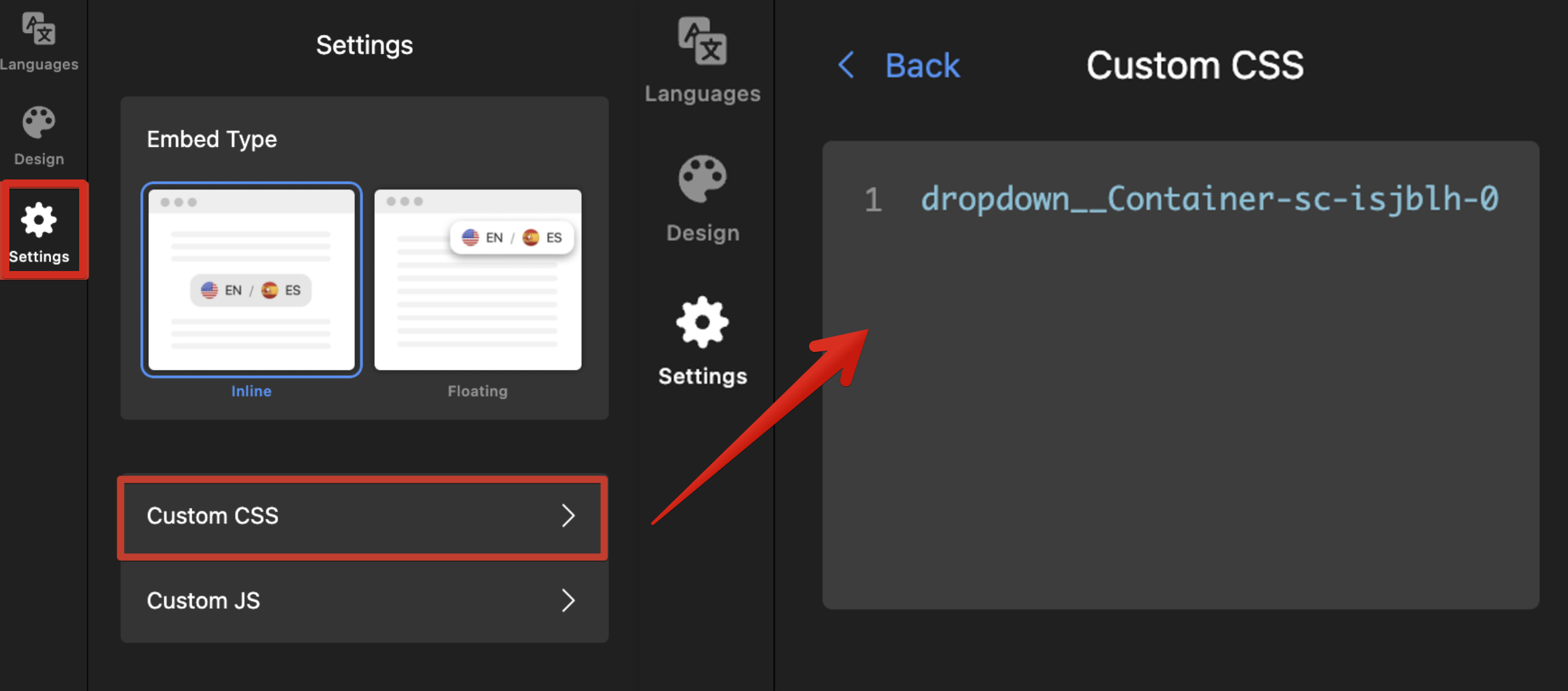Image resolution: width=1568 pixels, height=691 pixels.
Task: Open Design palette icon in left sidebar
Action: tap(39, 122)
